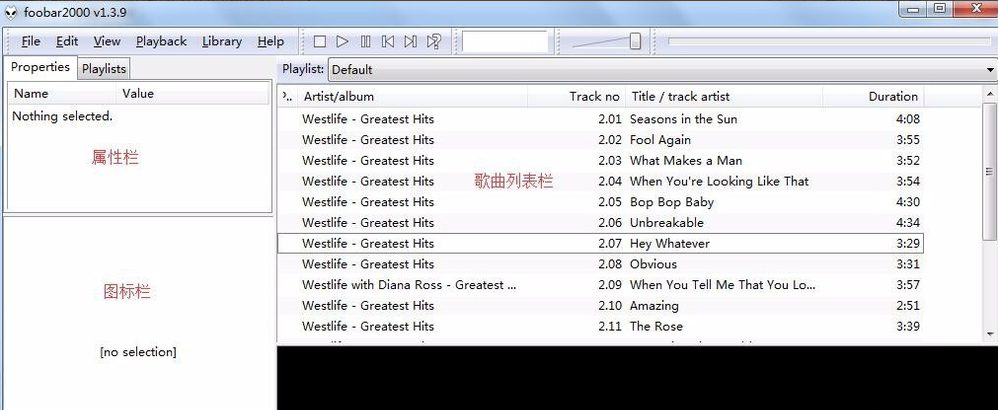Click Westlife with Diana Ross - Greatest artist cell
Screen dimensions: 998x410
pyautogui.click(x=409, y=285)
